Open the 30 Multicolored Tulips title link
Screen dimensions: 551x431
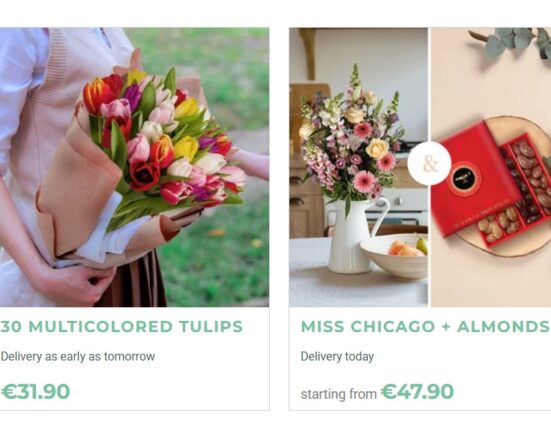[x=122, y=326]
